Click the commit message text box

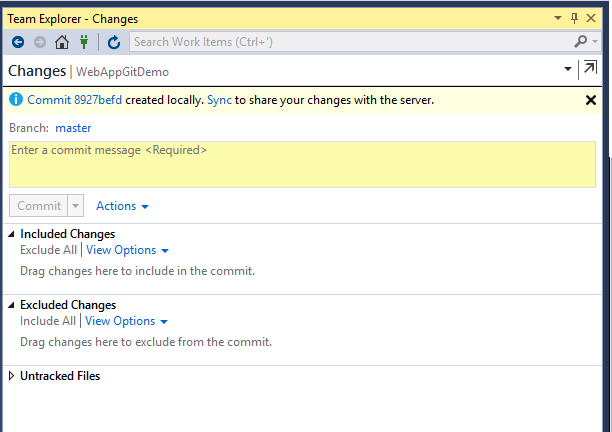pyautogui.click(x=302, y=164)
